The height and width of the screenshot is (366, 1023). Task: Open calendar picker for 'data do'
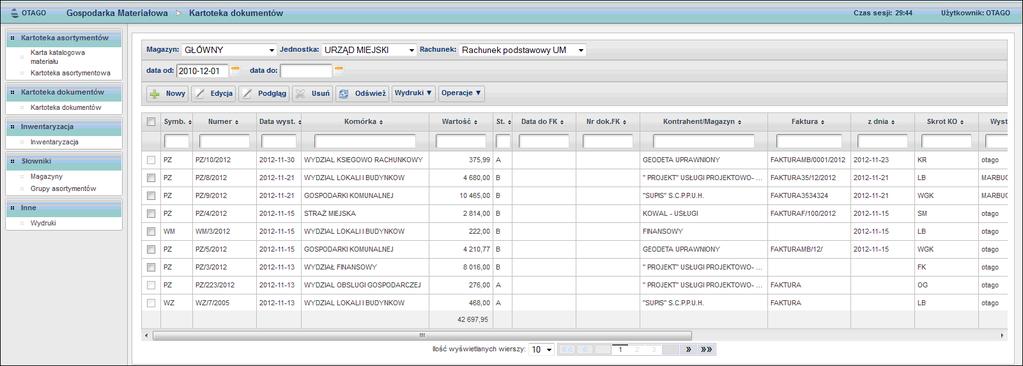tap(339, 70)
